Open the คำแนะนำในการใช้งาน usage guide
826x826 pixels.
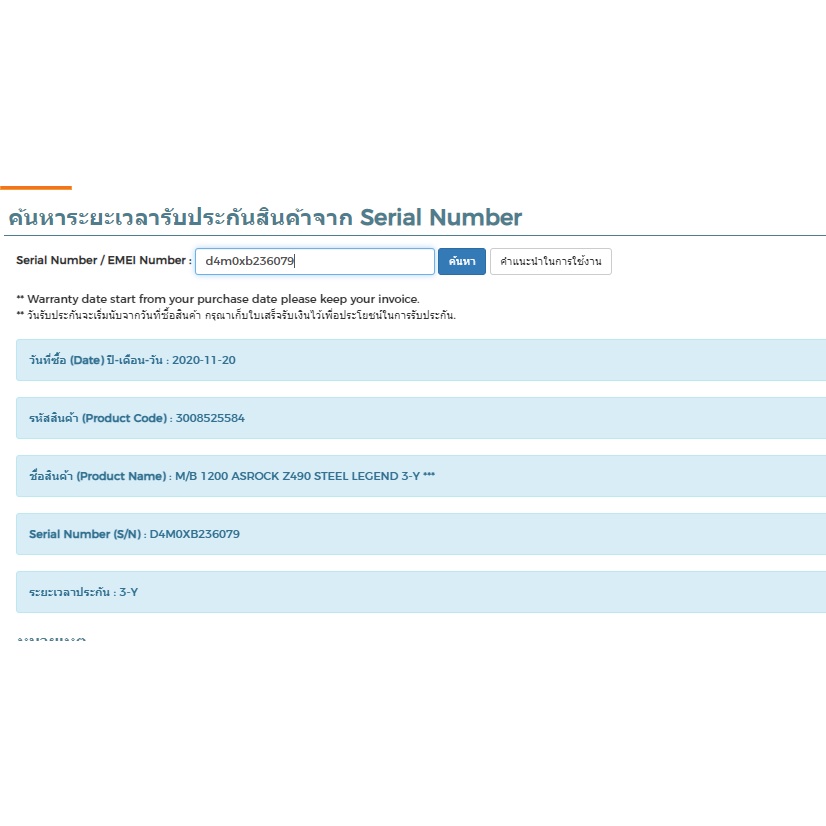pyautogui.click(x=550, y=262)
